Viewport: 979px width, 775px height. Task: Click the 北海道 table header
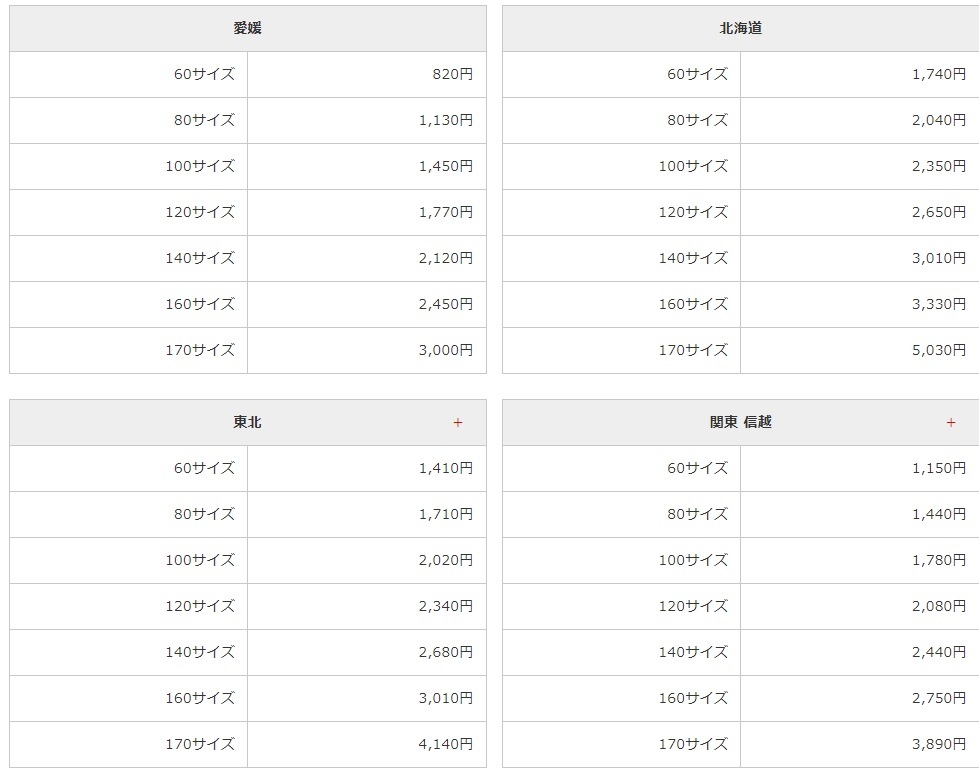tap(740, 29)
